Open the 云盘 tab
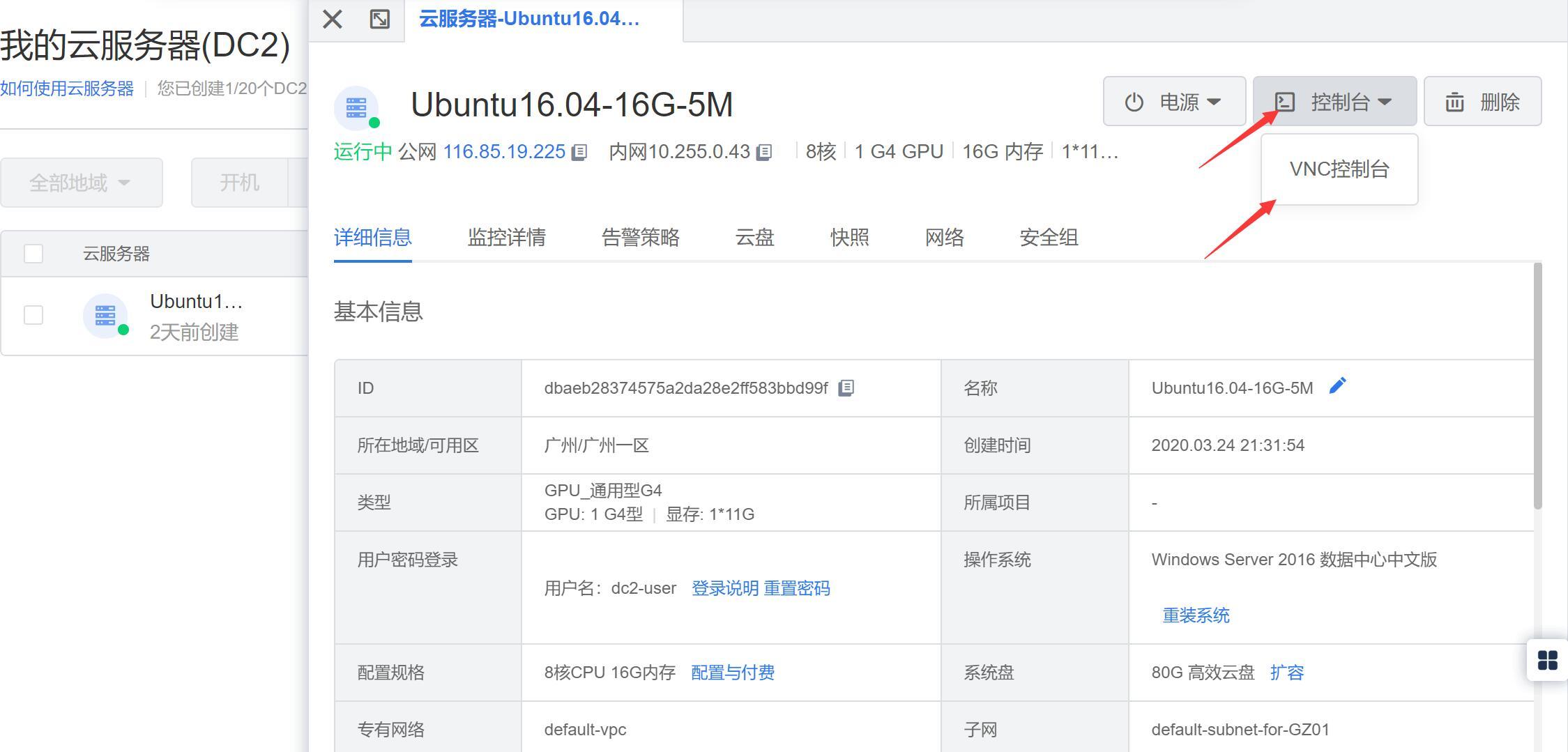 coord(755,238)
